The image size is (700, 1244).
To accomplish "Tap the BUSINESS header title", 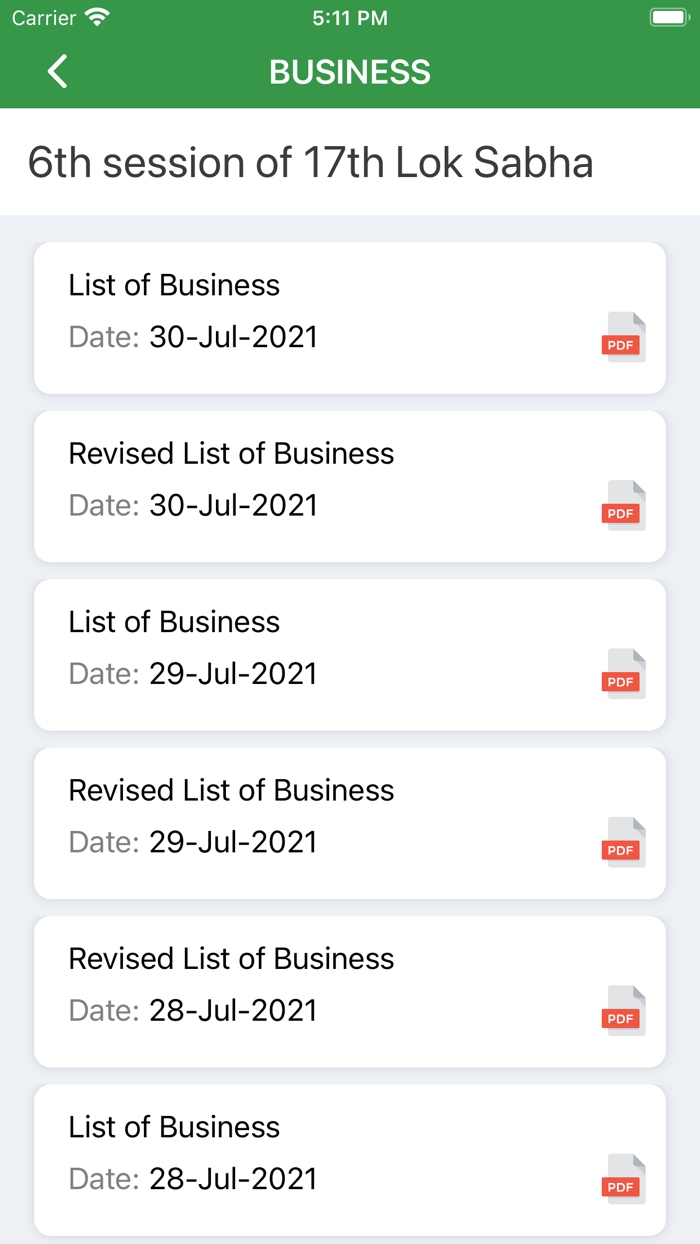I will (350, 72).
